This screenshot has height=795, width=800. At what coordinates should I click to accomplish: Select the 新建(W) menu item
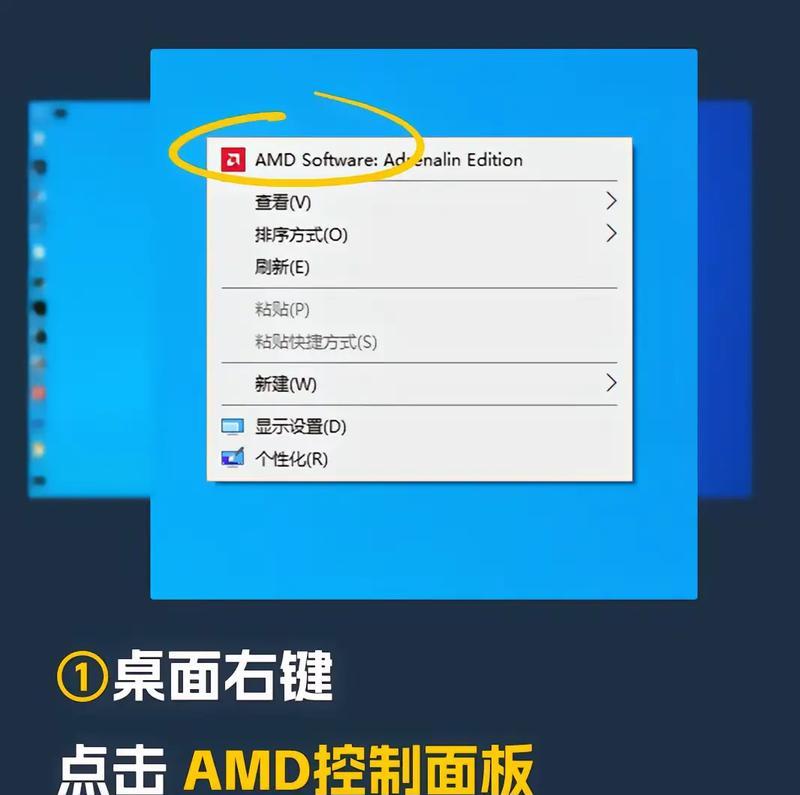coord(419,384)
